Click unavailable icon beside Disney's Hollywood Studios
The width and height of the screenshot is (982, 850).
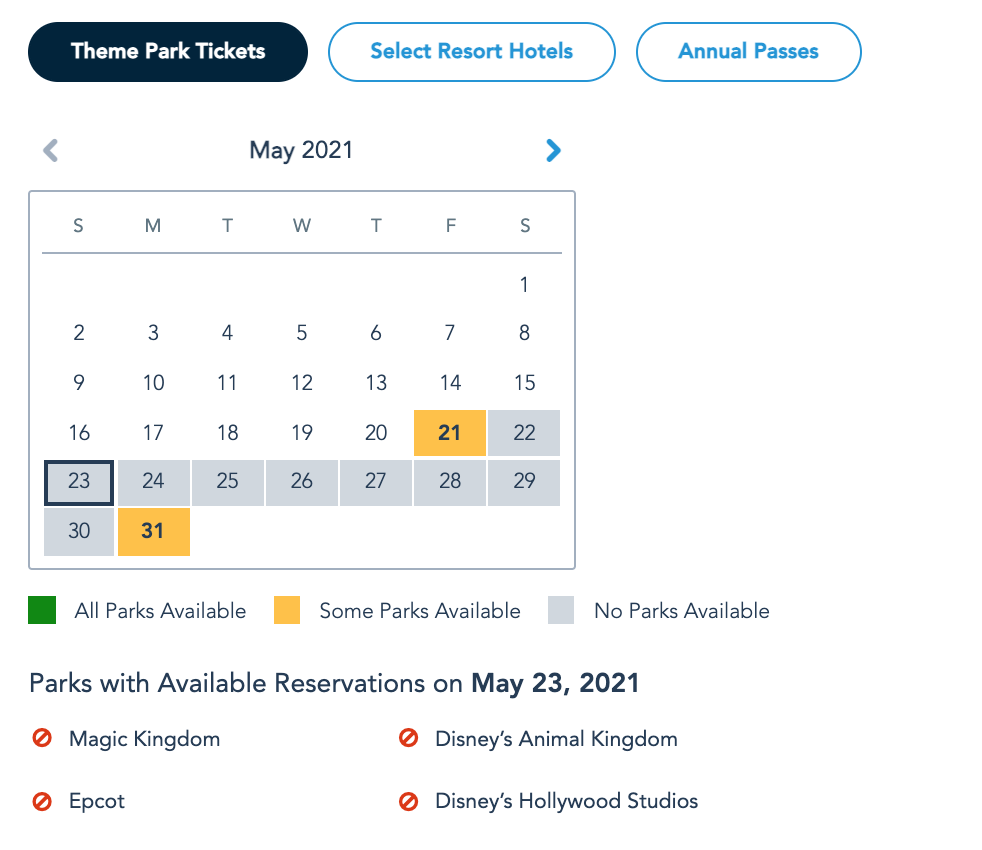coord(408,801)
